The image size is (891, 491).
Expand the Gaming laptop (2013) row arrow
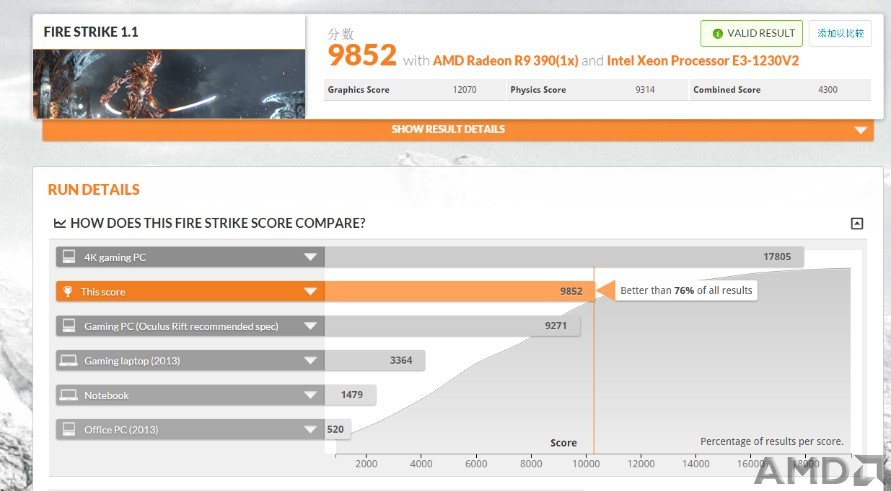[310, 360]
